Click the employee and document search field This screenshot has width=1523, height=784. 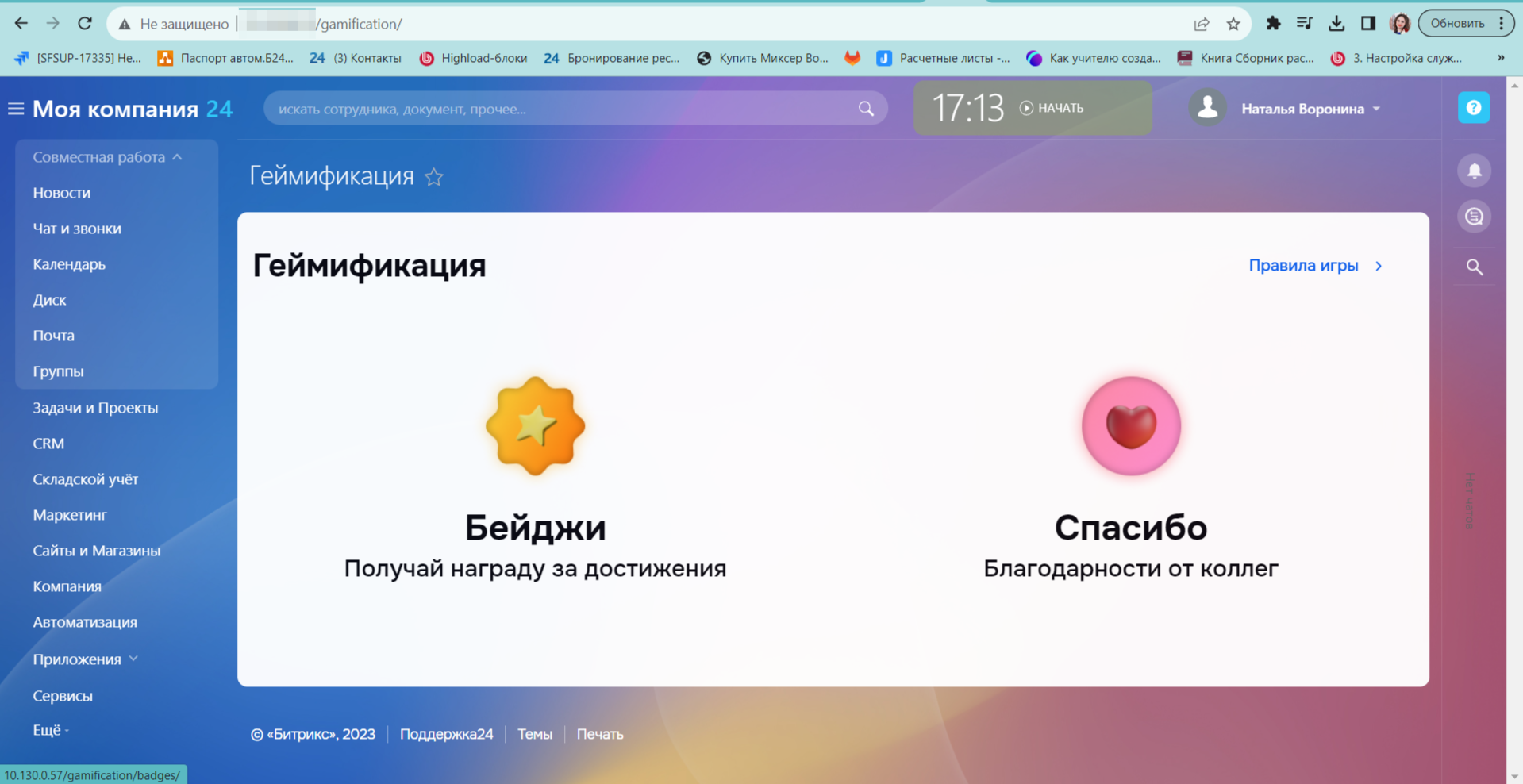tap(563, 109)
